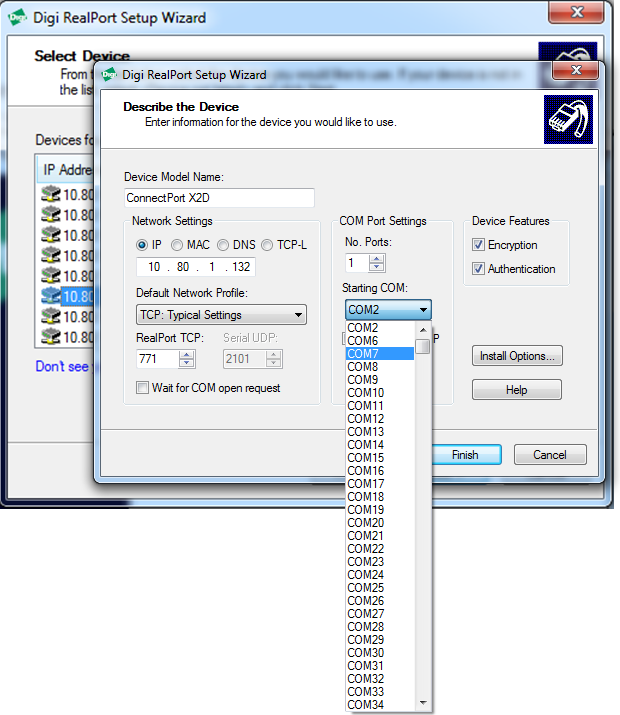The width and height of the screenshot is (620, 715).
Task: Click the Device Model Name field
Action: pos(219,198)
